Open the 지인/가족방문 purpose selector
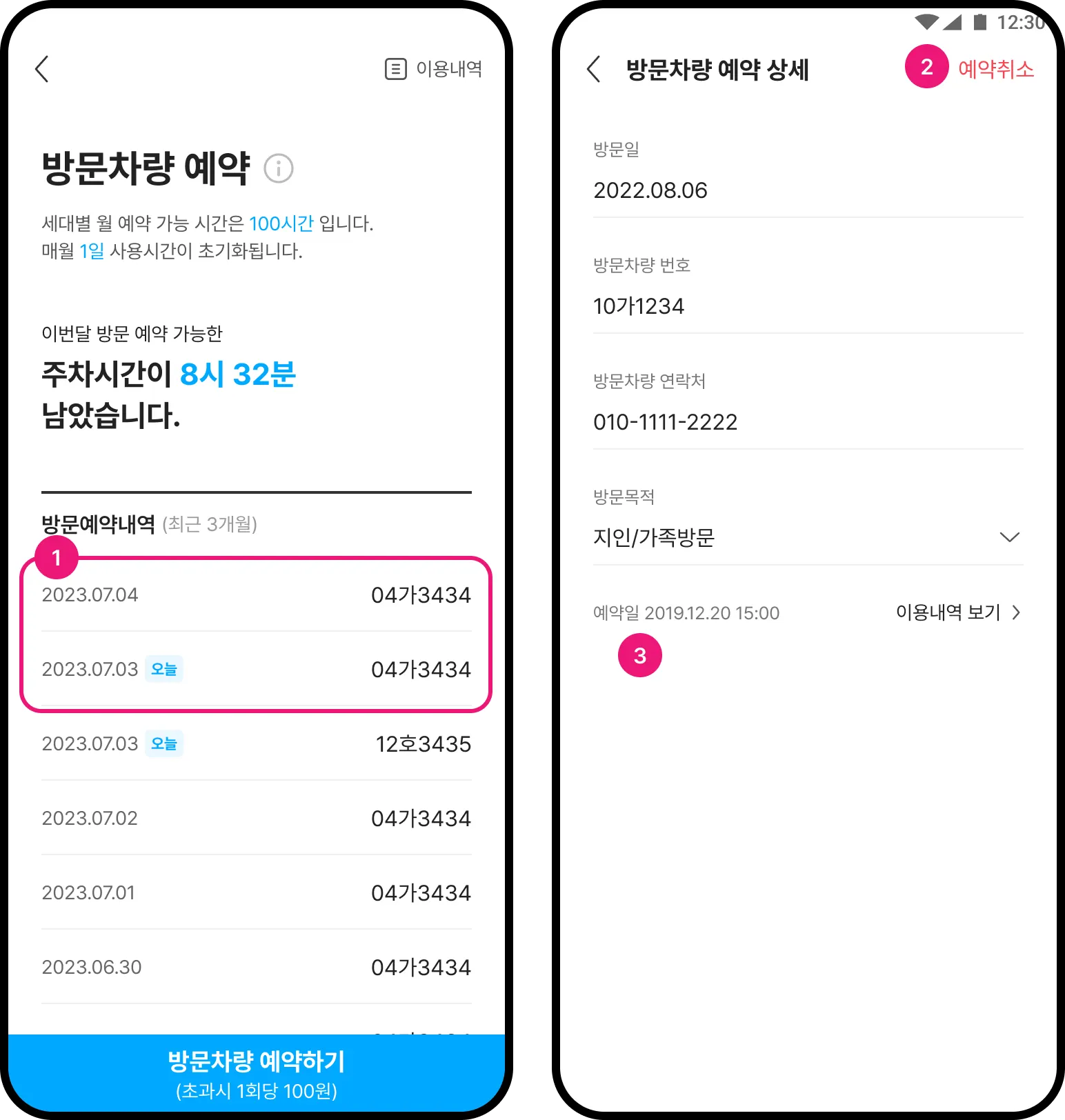The width and height of the screenshot is (1065, 1120). coord(808,537)
